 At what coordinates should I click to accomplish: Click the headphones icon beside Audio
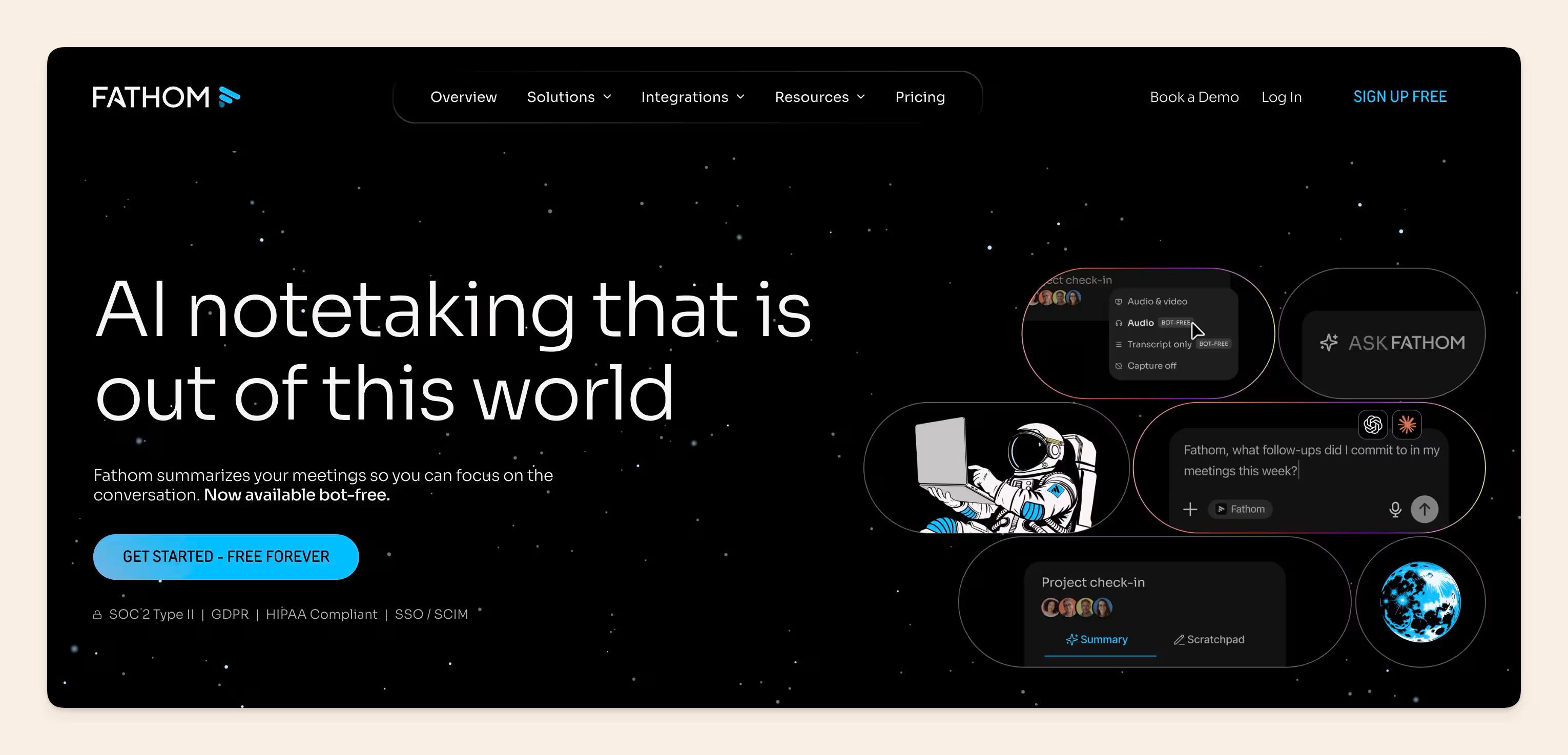click(x=1118, y=323)
